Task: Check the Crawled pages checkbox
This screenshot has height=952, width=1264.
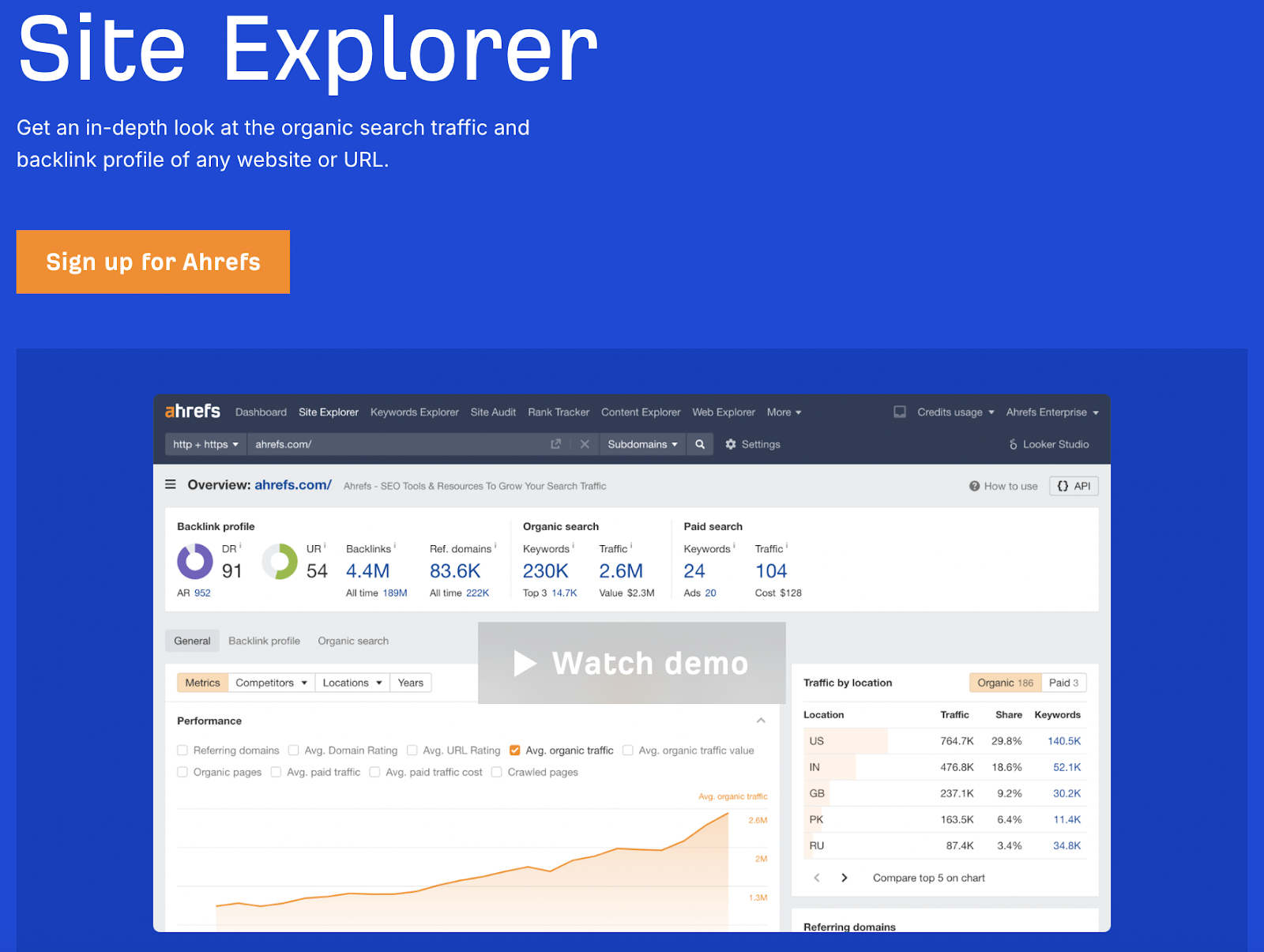Action: click(497, 772)
